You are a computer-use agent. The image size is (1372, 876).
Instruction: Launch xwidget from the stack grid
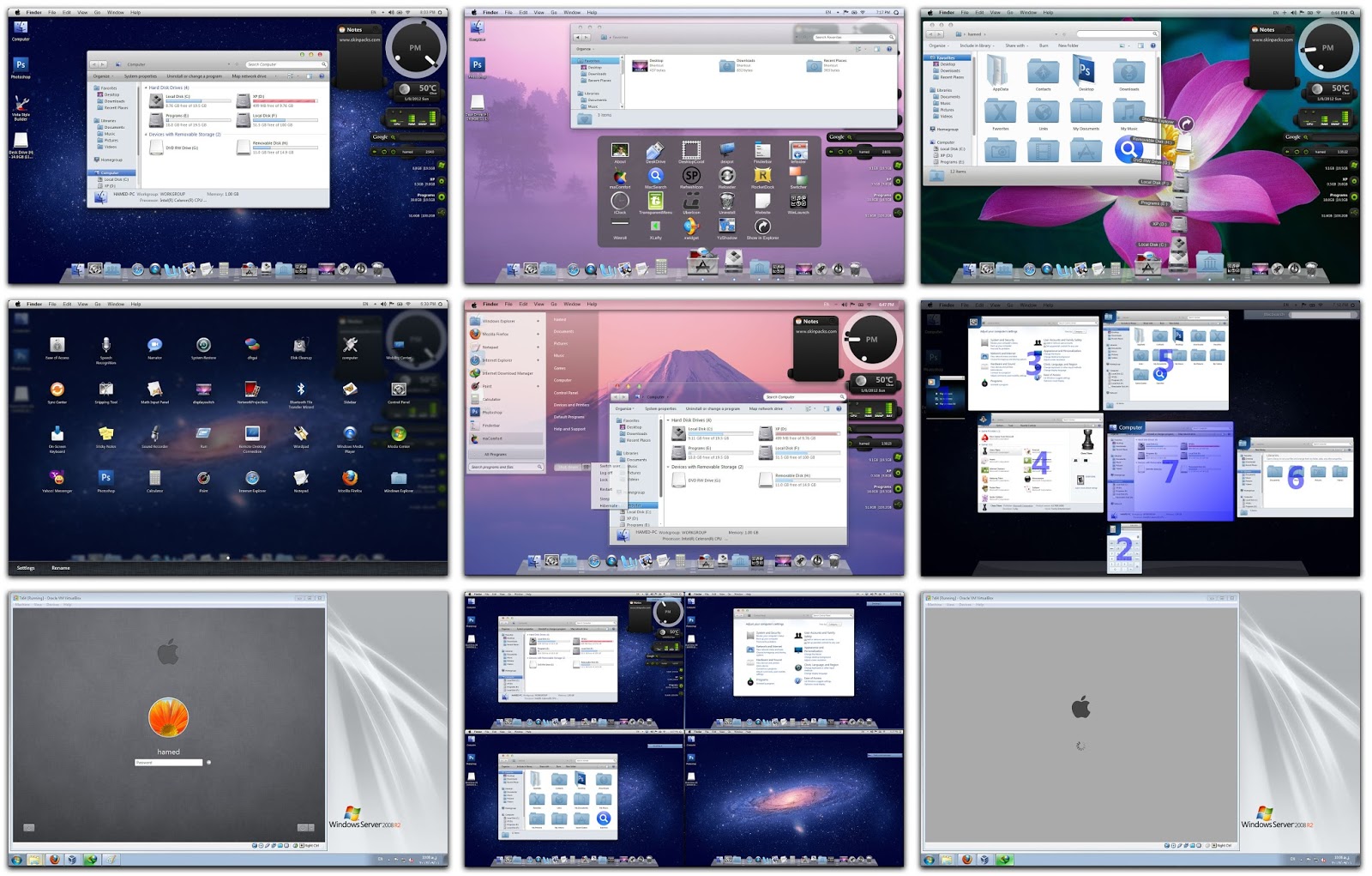point(691,227)
